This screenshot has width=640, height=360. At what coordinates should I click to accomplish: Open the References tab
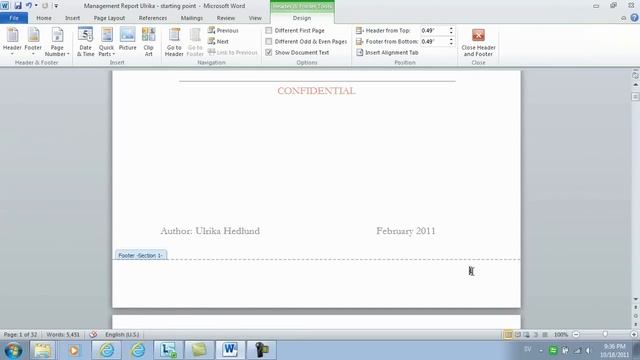tap(153, 18)
